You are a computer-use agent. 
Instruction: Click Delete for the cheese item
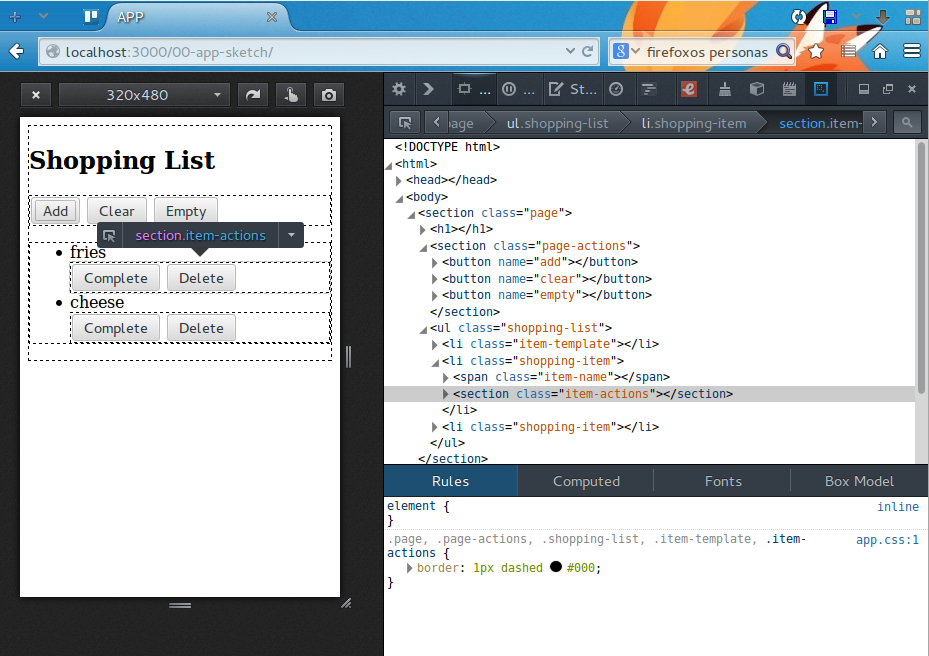click(x=201, y=328)
